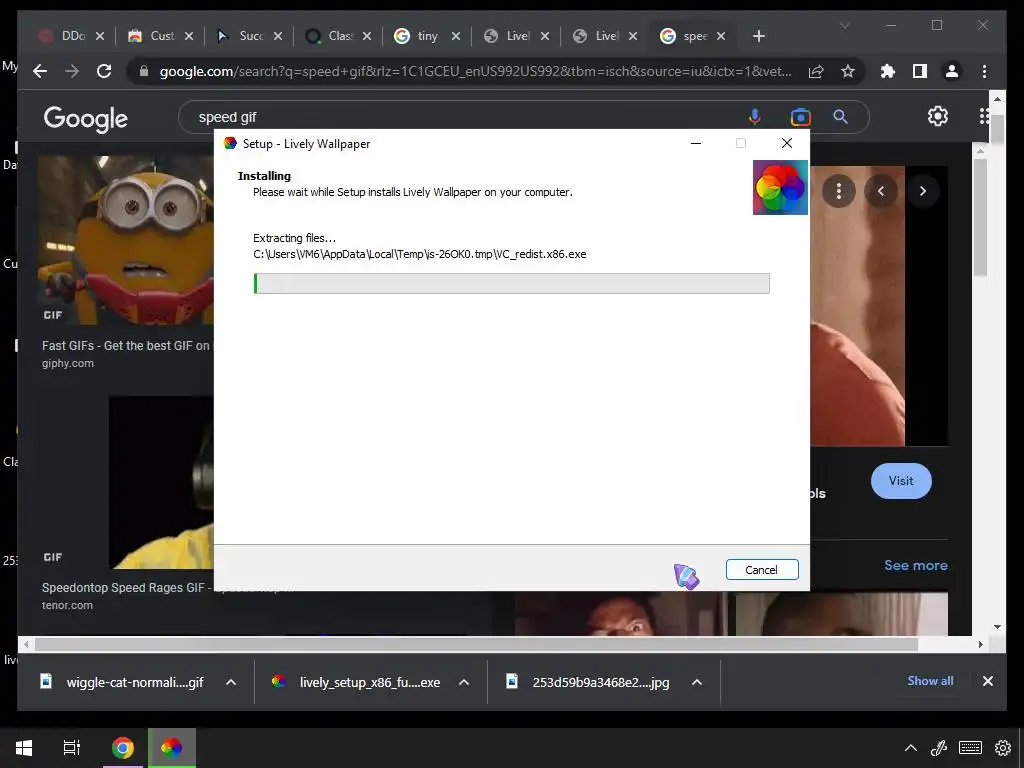Screen dimensions: 1024x768
Task: Open 253d59b9a3468e2 jpg download
Action: 591,682
